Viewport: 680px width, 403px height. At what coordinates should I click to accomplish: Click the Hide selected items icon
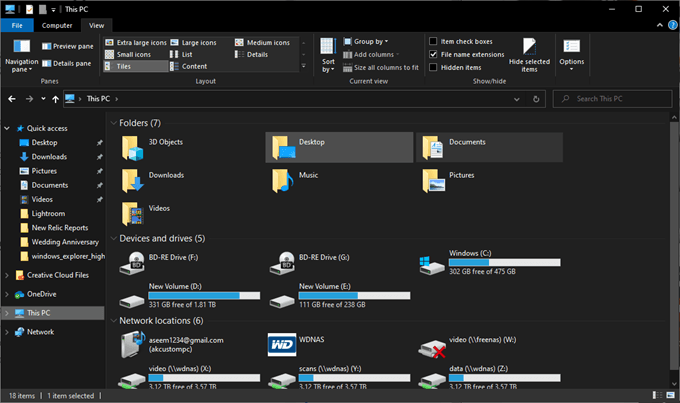pos(529,48)
